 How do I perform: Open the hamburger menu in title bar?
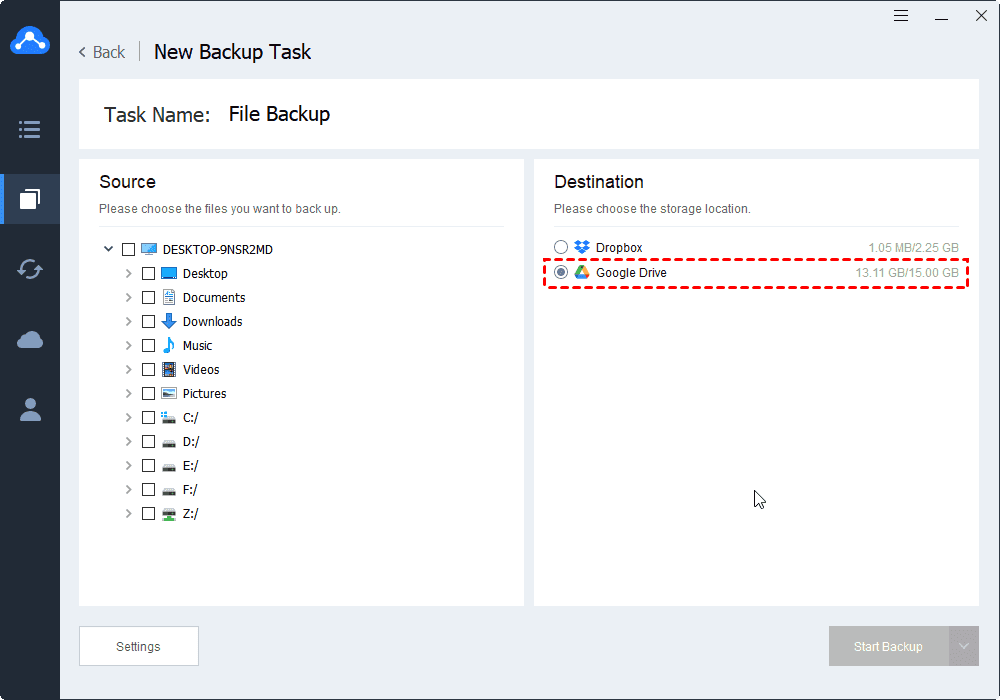click(901, 16)
